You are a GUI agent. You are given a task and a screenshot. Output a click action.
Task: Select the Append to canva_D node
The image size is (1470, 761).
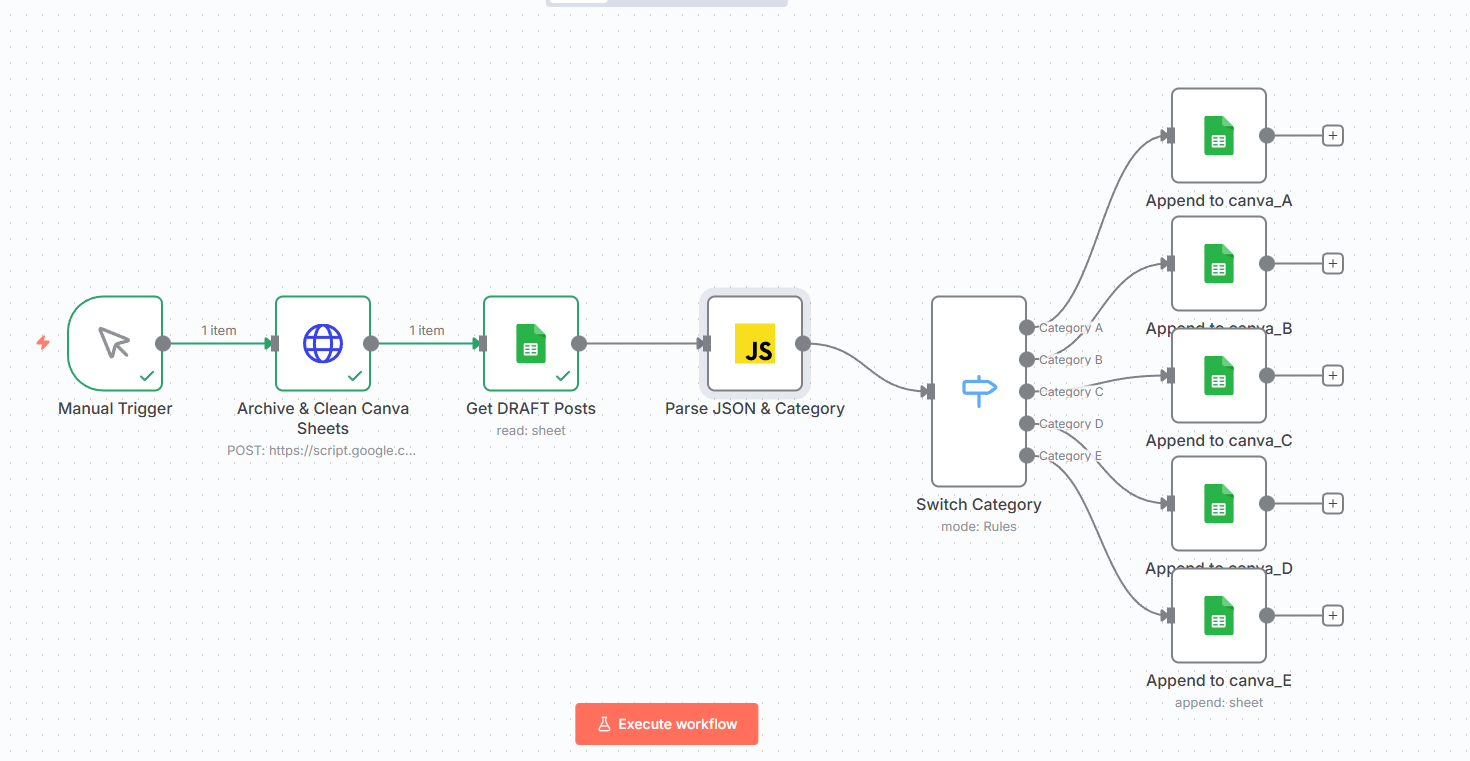(x=1218, y=503)
